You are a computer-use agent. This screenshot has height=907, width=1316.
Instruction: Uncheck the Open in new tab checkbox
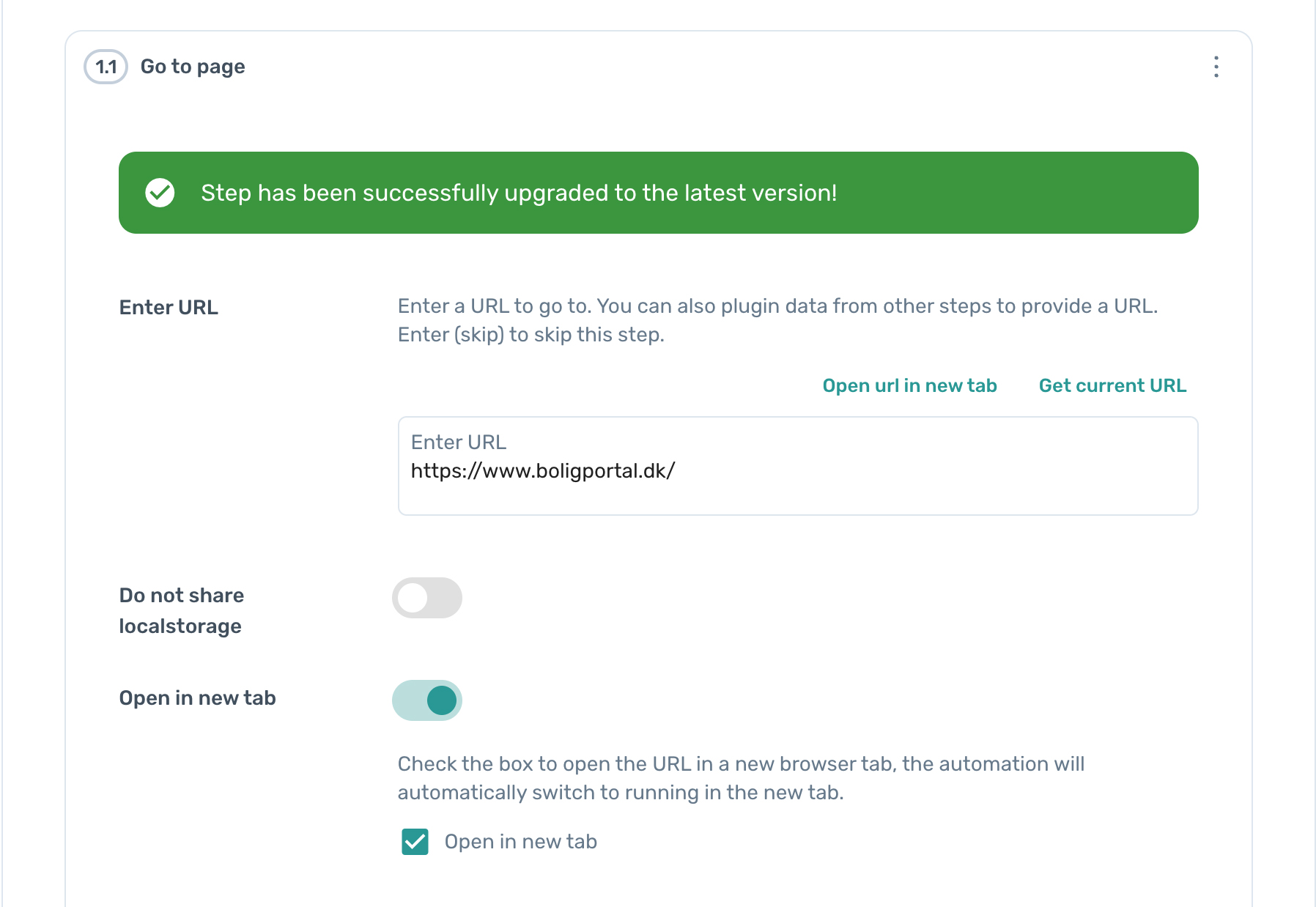pyautogui.click(x=415, y=842)
